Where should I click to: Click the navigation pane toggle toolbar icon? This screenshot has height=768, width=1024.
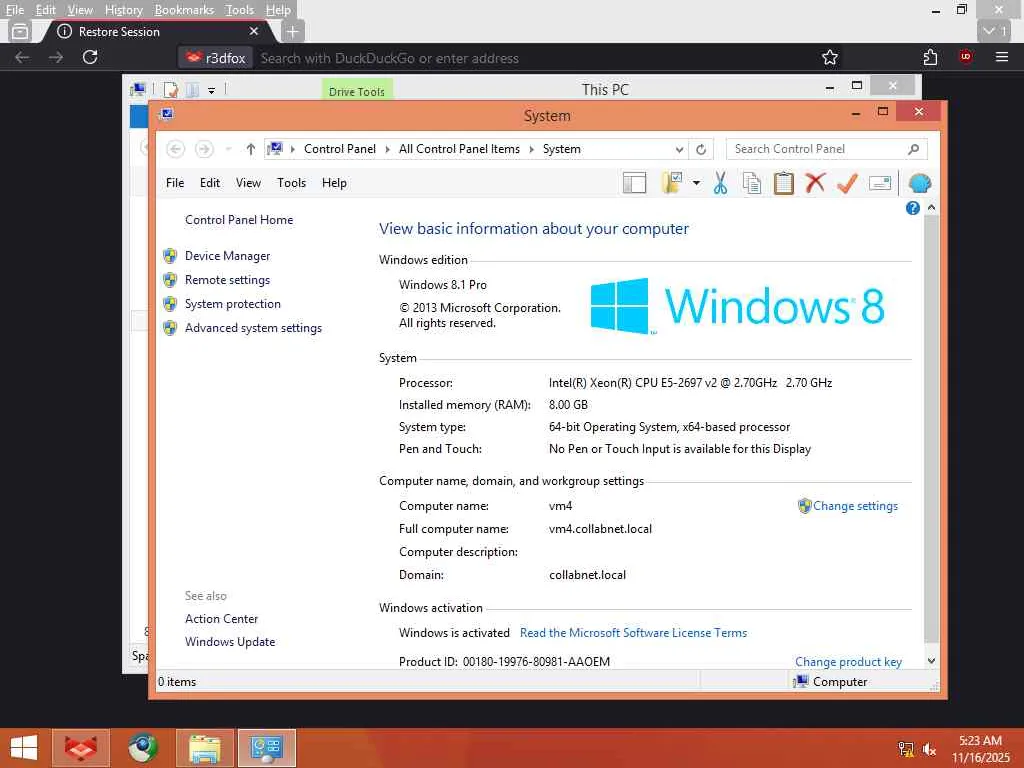(634, 183)
